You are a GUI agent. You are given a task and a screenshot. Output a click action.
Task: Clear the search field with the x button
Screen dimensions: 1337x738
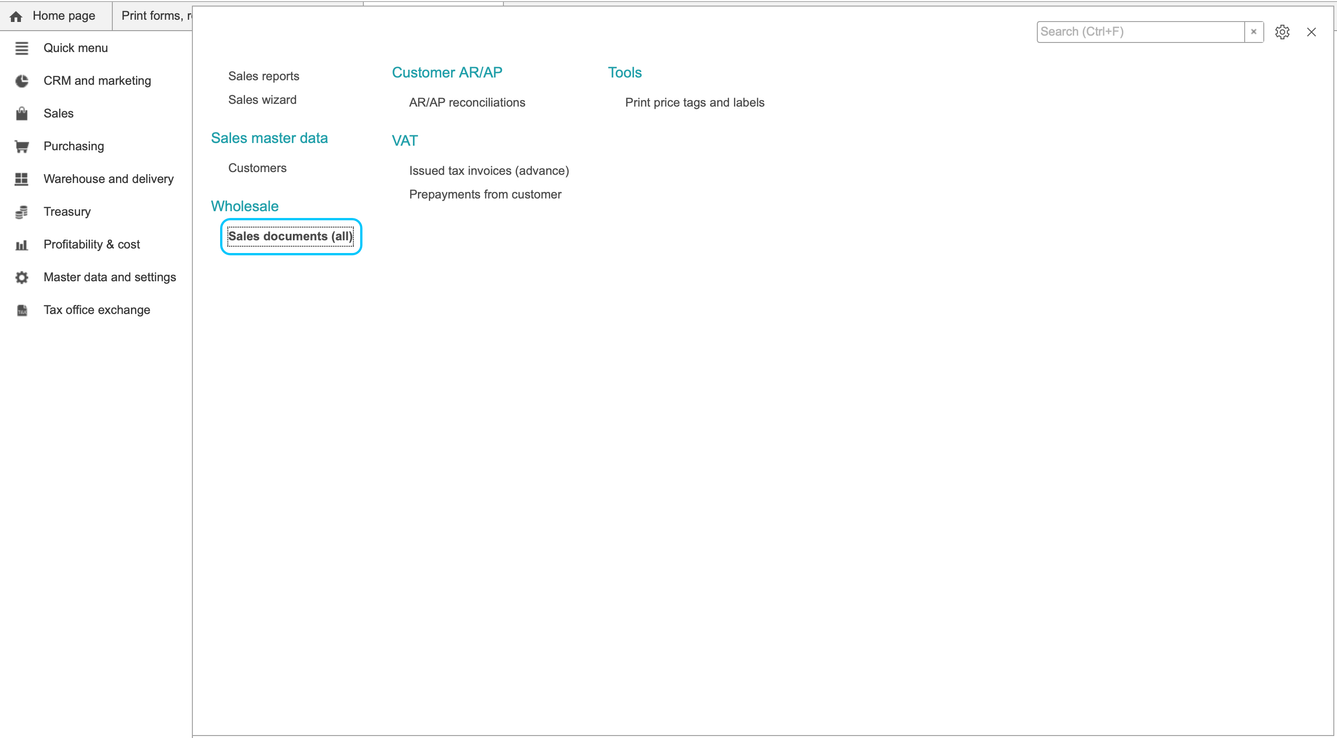click(x=1253, y=32)
